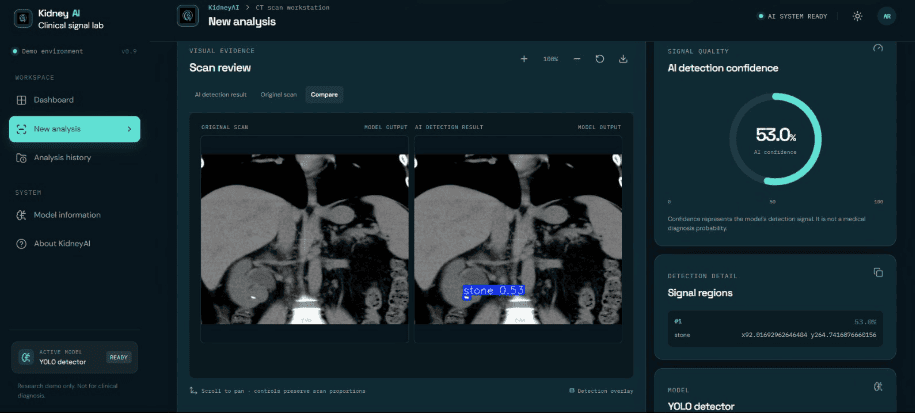The width and height of the screenshot is (915, 413).
Task: Click CT scan workstation breadcrumb
Action: point(292,8)
